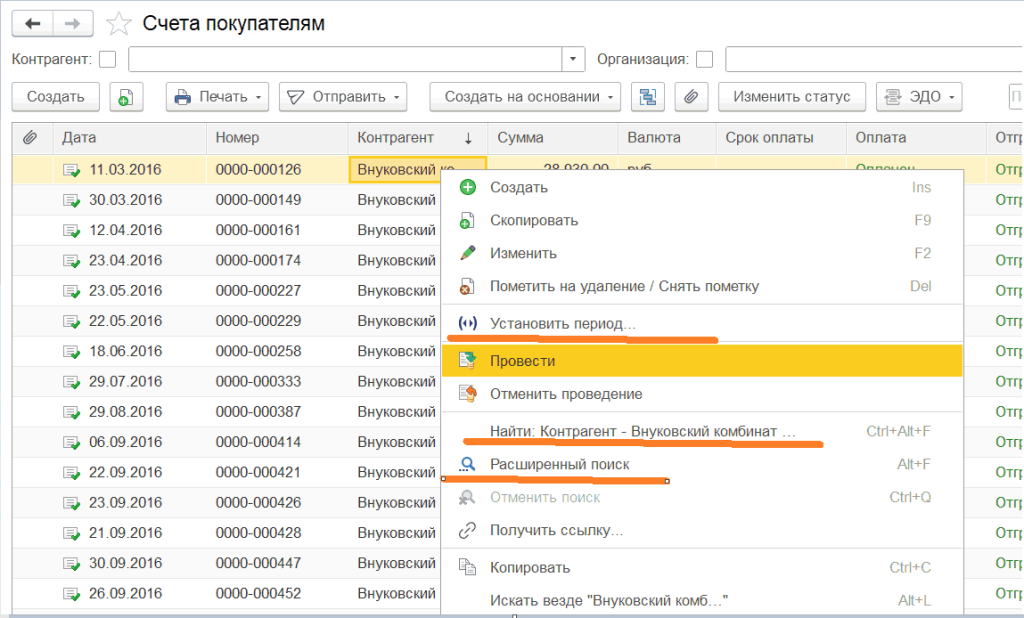Viewport: 1024px width, 618px height.
Task: Choose Расширенный поиск from context menu
Action: (x=559, y=465)
